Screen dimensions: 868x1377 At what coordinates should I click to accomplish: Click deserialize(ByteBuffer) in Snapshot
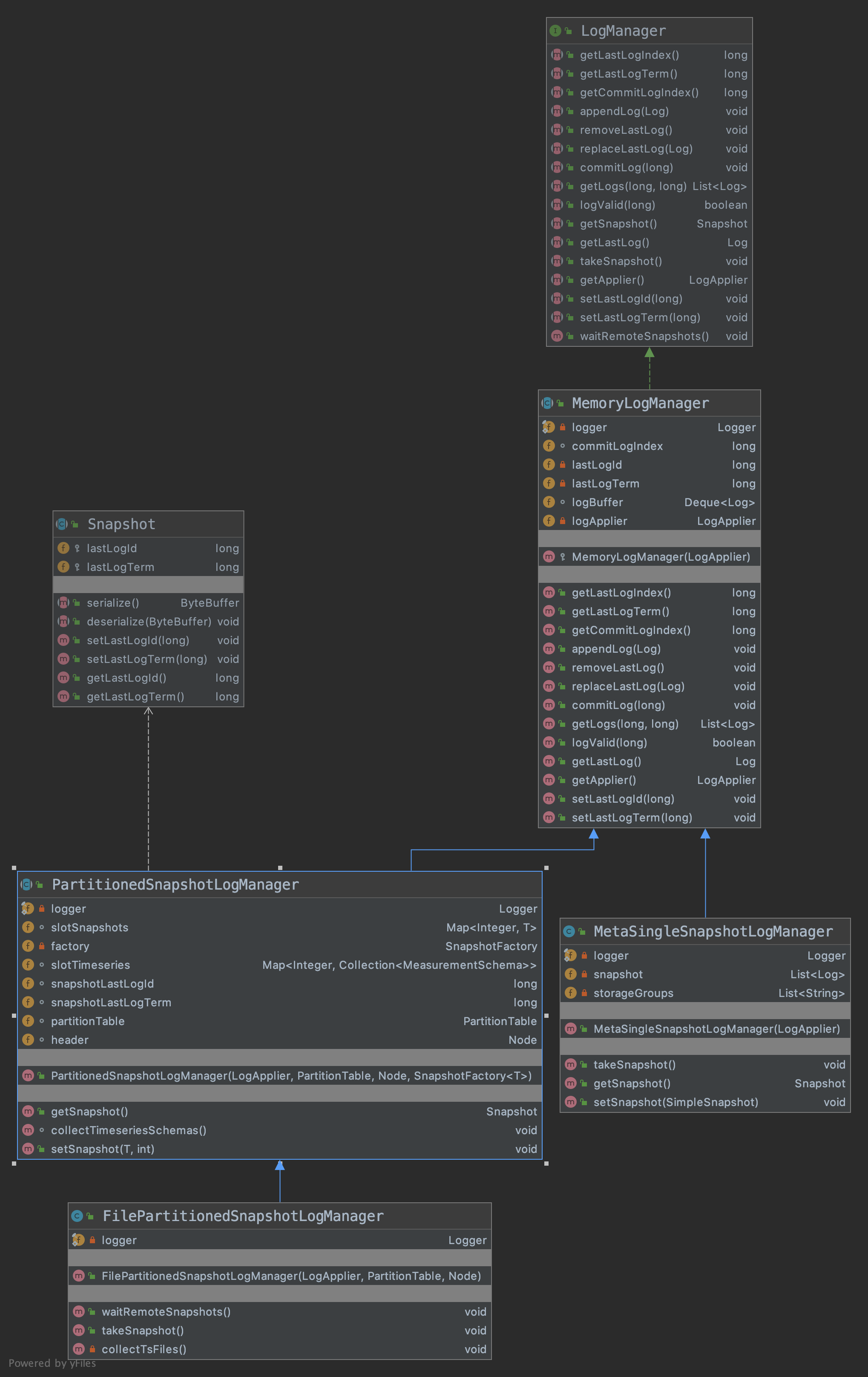[x=148, y=622]
